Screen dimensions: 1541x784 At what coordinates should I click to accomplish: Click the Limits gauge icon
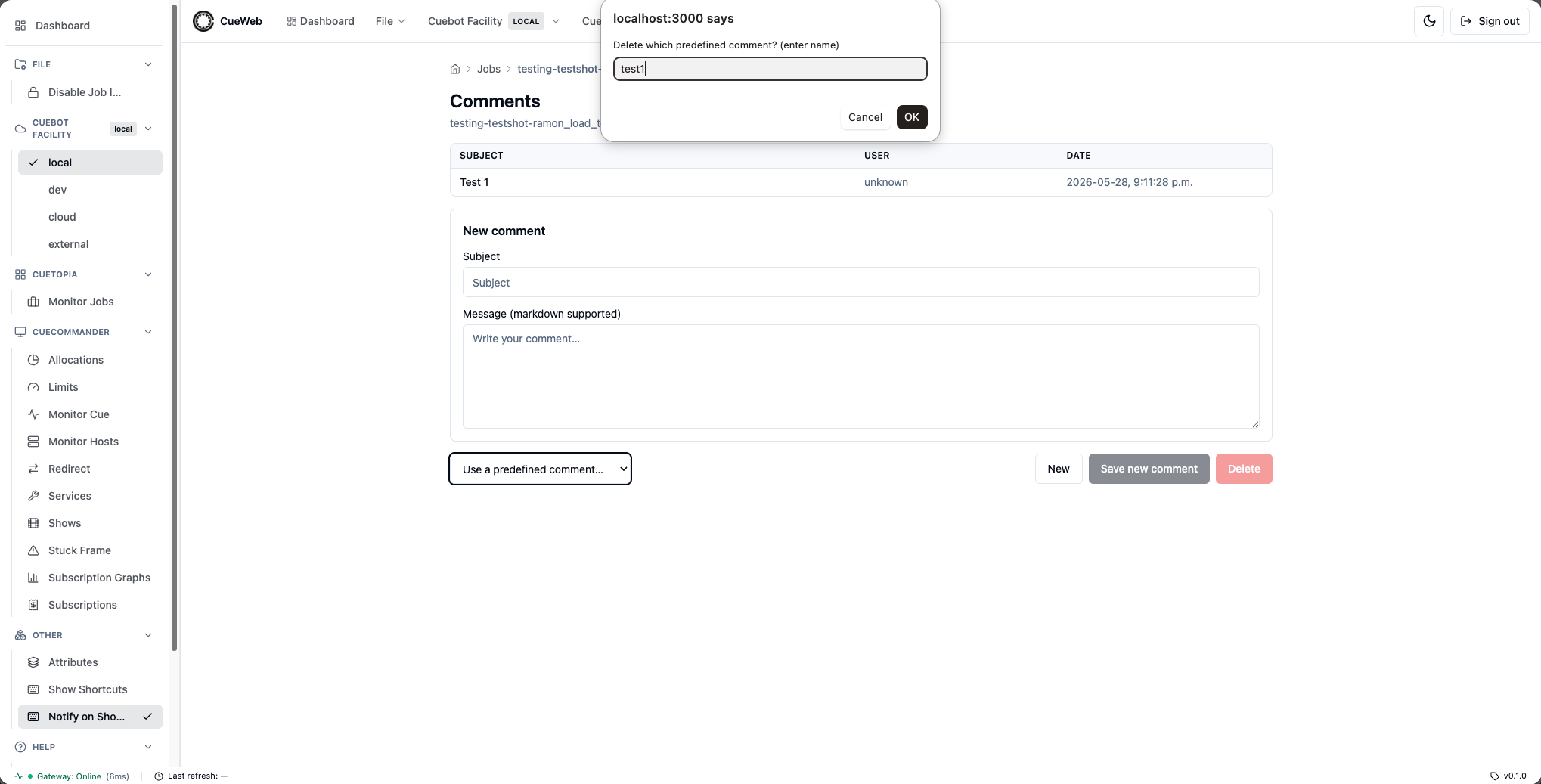tap(33, 387)
